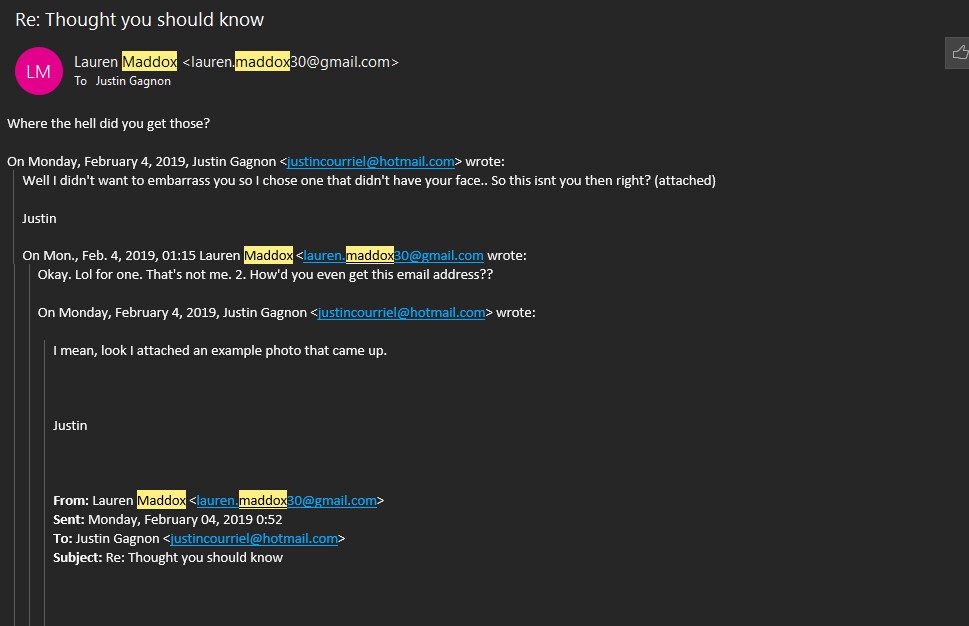This screenshot has height=626, width=969.
Task: Open justincourriel@hotmail.com link after 'To: Justin Gagnon'
Action: tap(254, 538)
